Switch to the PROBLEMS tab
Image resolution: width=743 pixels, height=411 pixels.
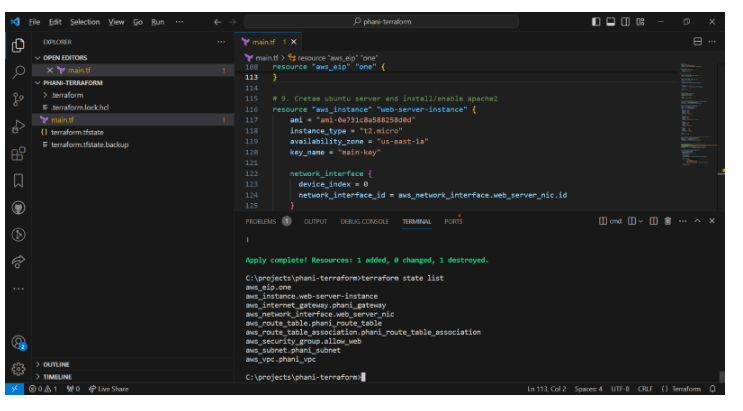[260, 221]
